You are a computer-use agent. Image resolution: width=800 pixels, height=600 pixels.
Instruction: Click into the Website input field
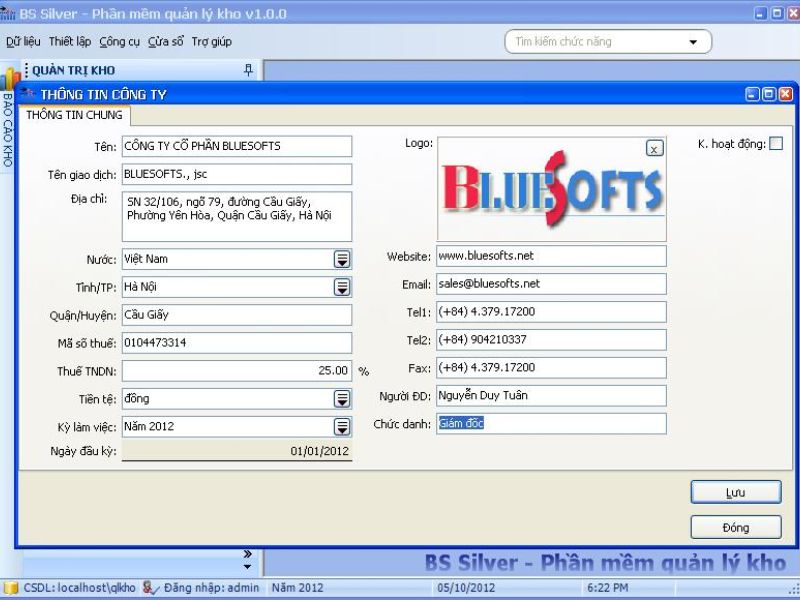(551, 256)
